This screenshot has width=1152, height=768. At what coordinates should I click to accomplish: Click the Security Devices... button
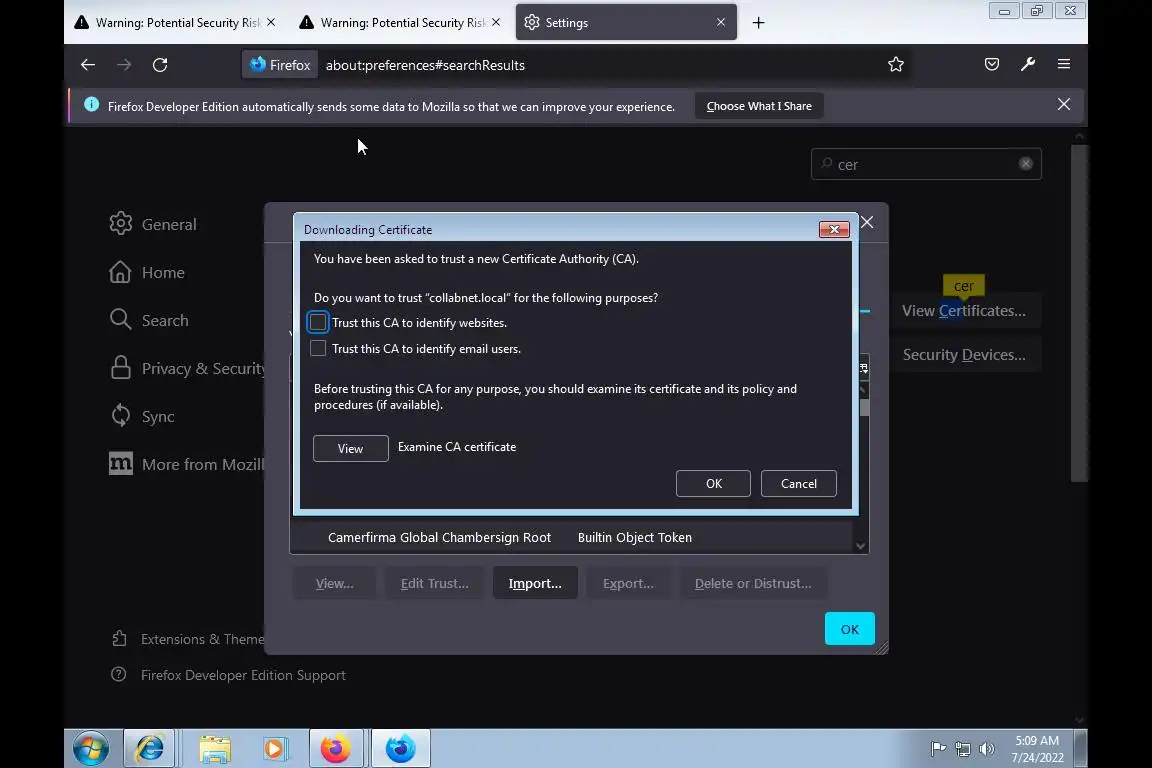tap(964, 354)
